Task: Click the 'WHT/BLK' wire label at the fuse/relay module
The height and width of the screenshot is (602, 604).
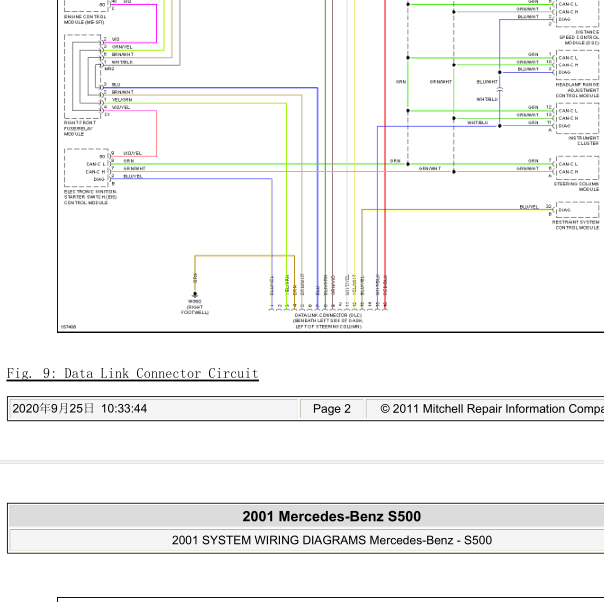Action: pyautogui.click(x=122, y=62)
